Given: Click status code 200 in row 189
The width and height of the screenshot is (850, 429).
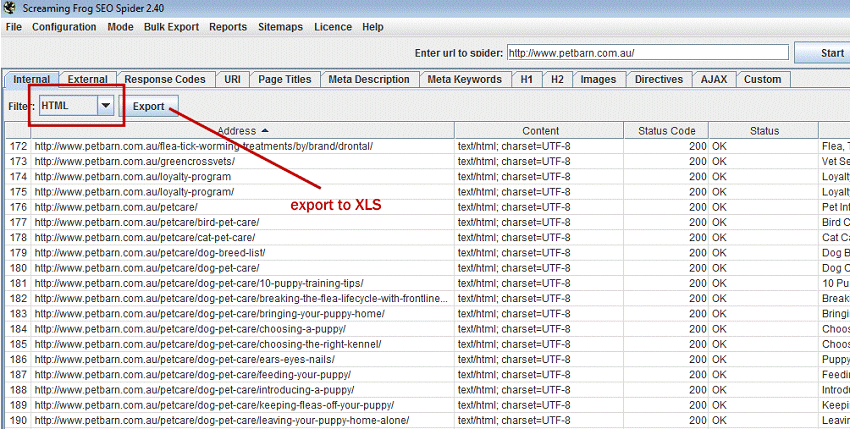Looking at the screenshot, I should click(x=698, y=405).
